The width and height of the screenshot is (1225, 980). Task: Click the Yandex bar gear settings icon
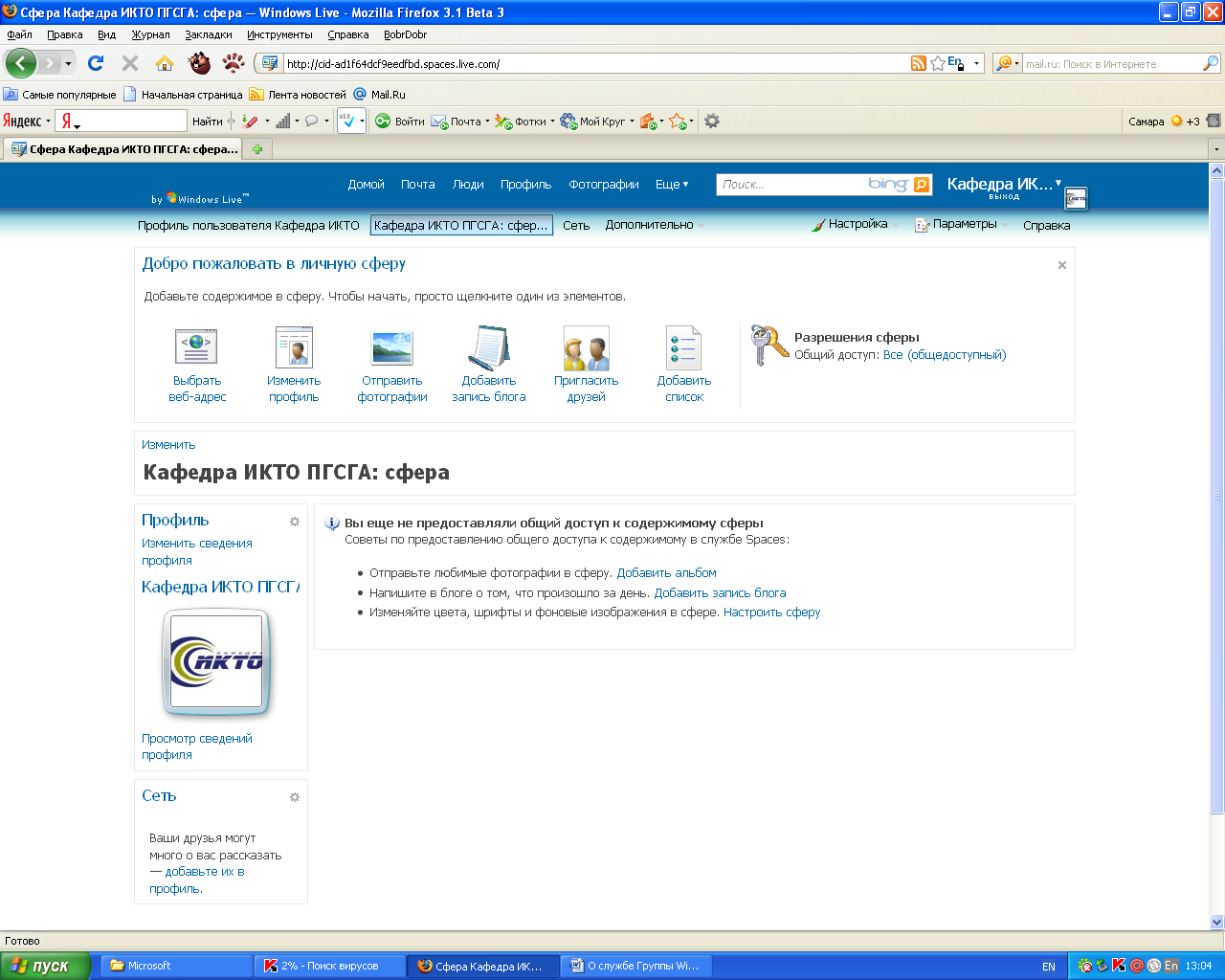coord(711,122)
